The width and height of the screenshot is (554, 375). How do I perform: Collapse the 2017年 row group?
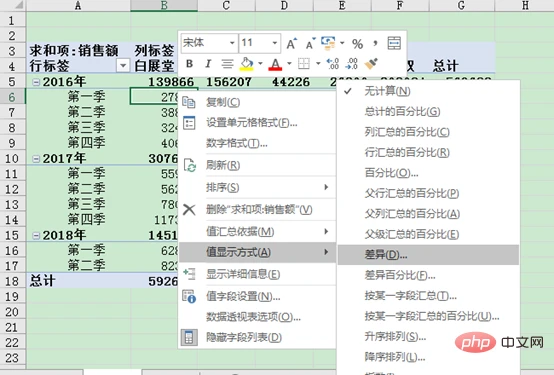[x=36, y=159]
